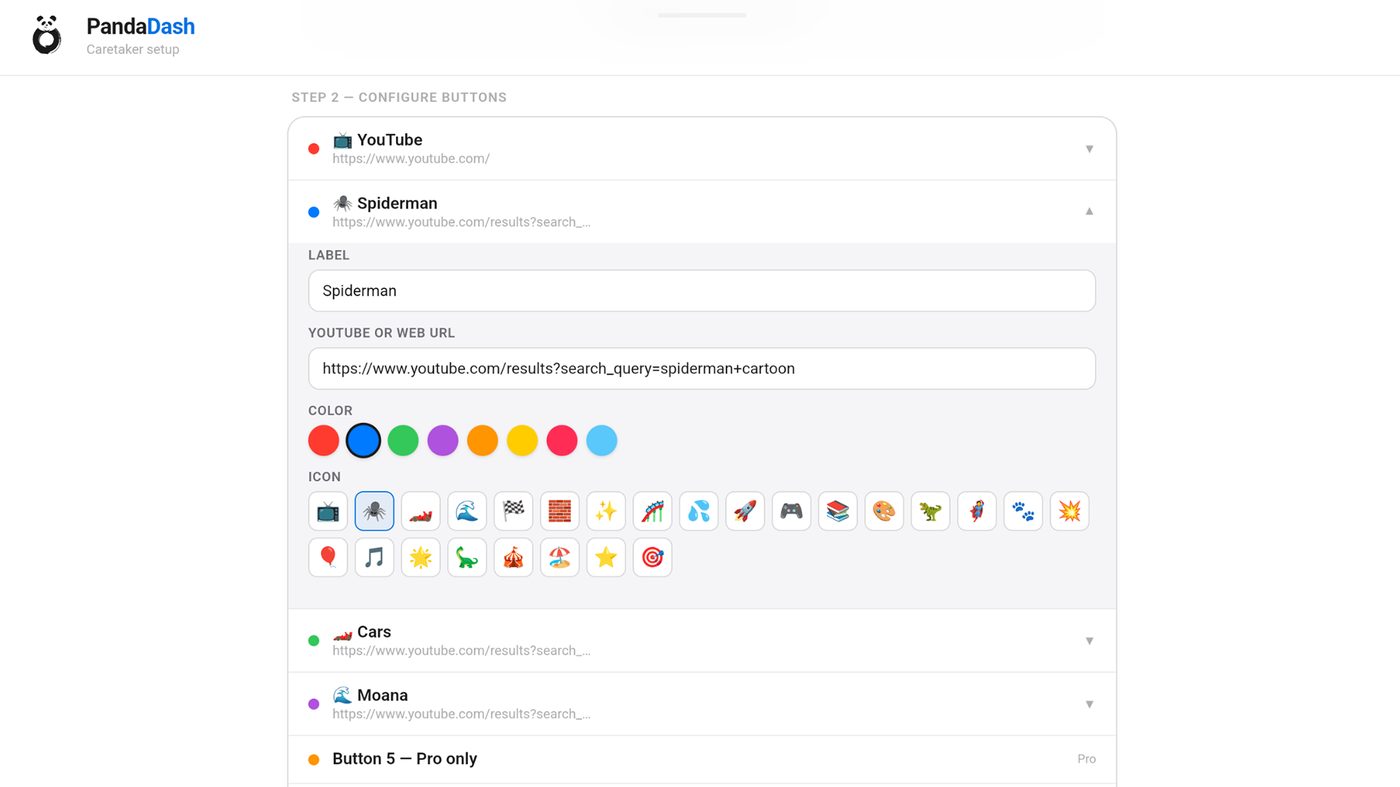Expand the Moana button row
Screen dimensions: 1400x787
702,704
